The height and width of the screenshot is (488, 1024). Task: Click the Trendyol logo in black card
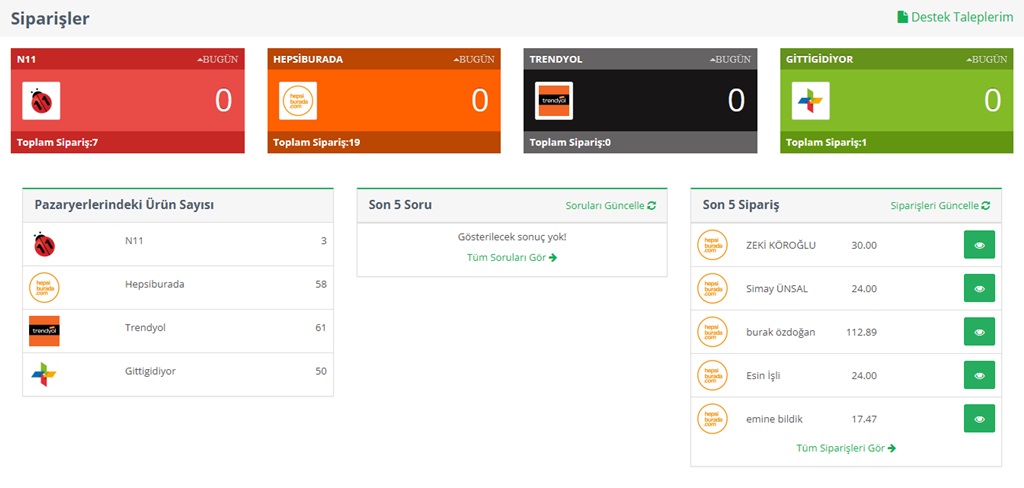(554, 101)
